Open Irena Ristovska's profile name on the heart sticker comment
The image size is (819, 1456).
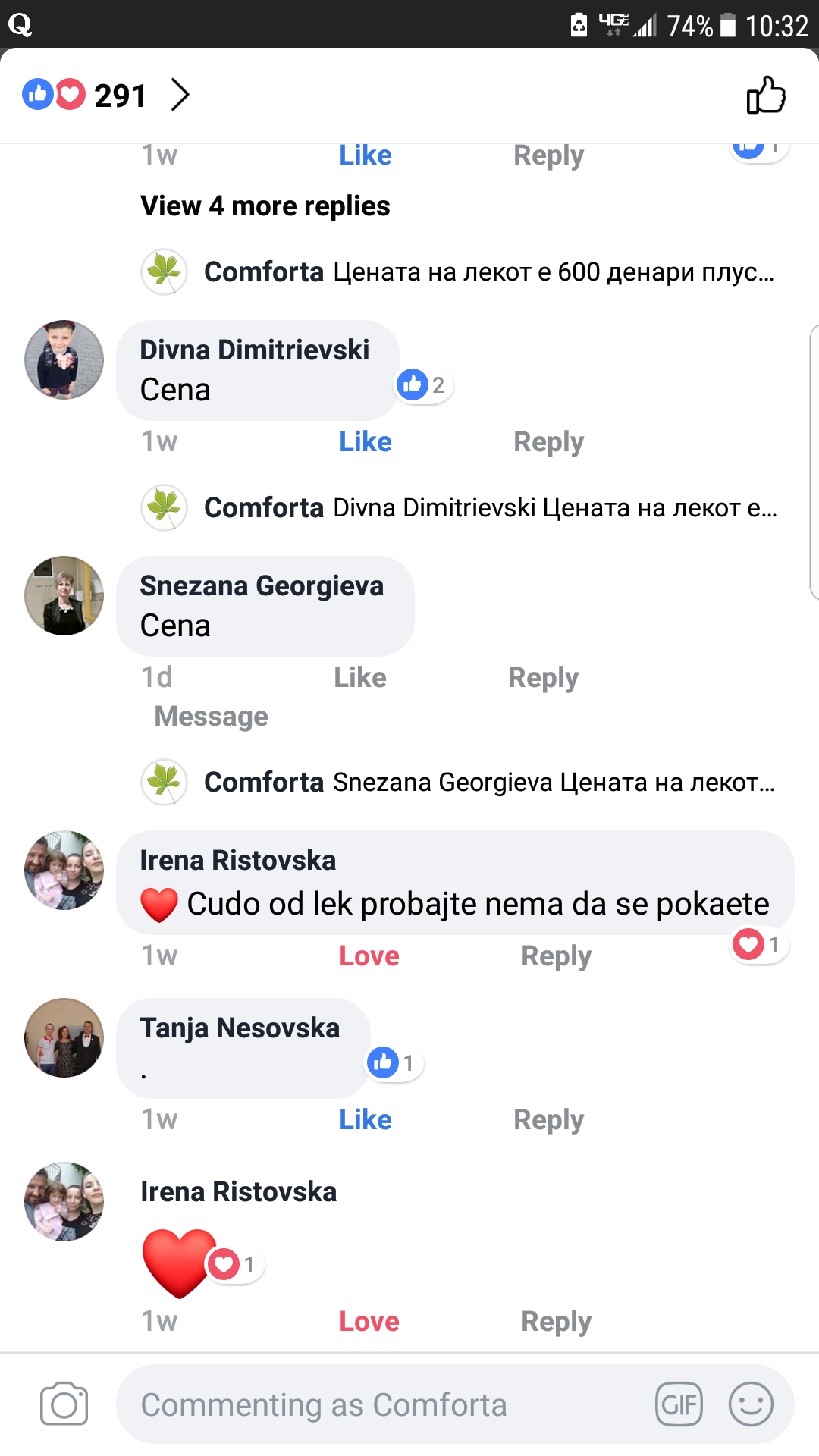tap(238, 1192)
